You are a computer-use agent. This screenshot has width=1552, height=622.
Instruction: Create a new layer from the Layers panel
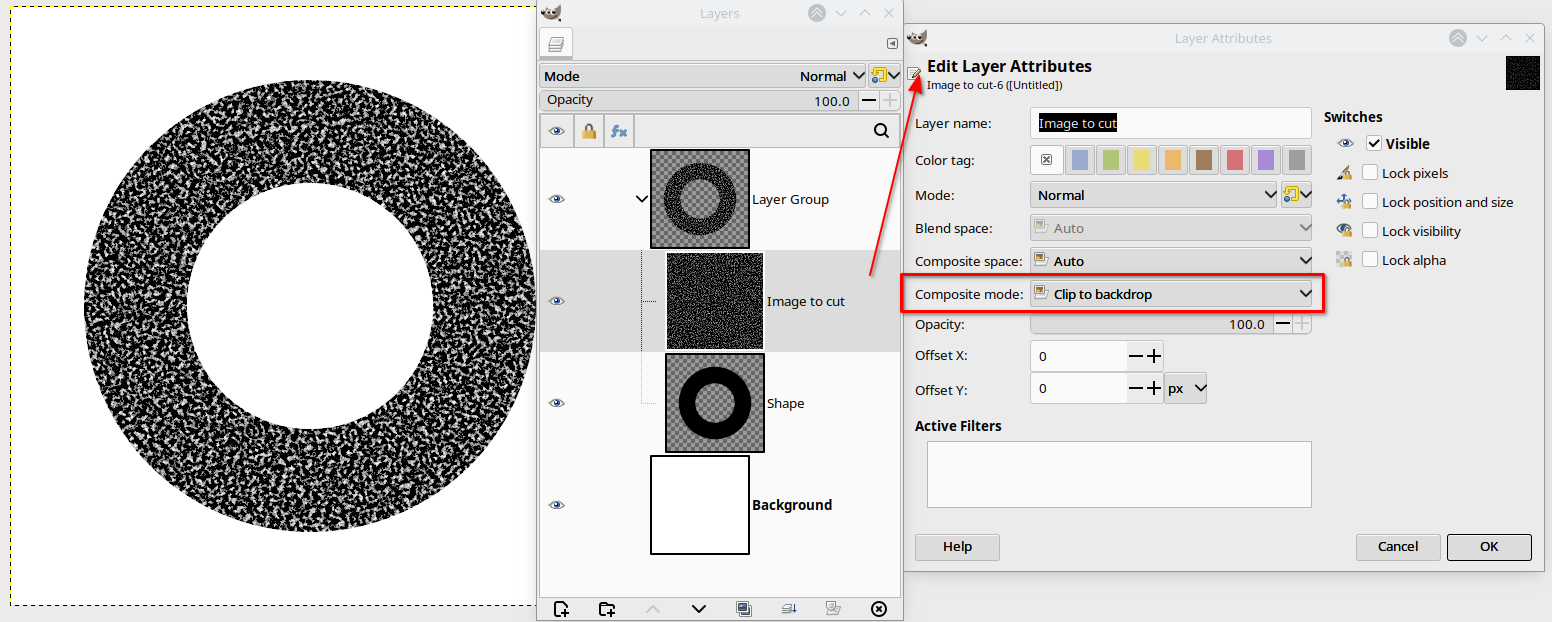tap(561, 609)
